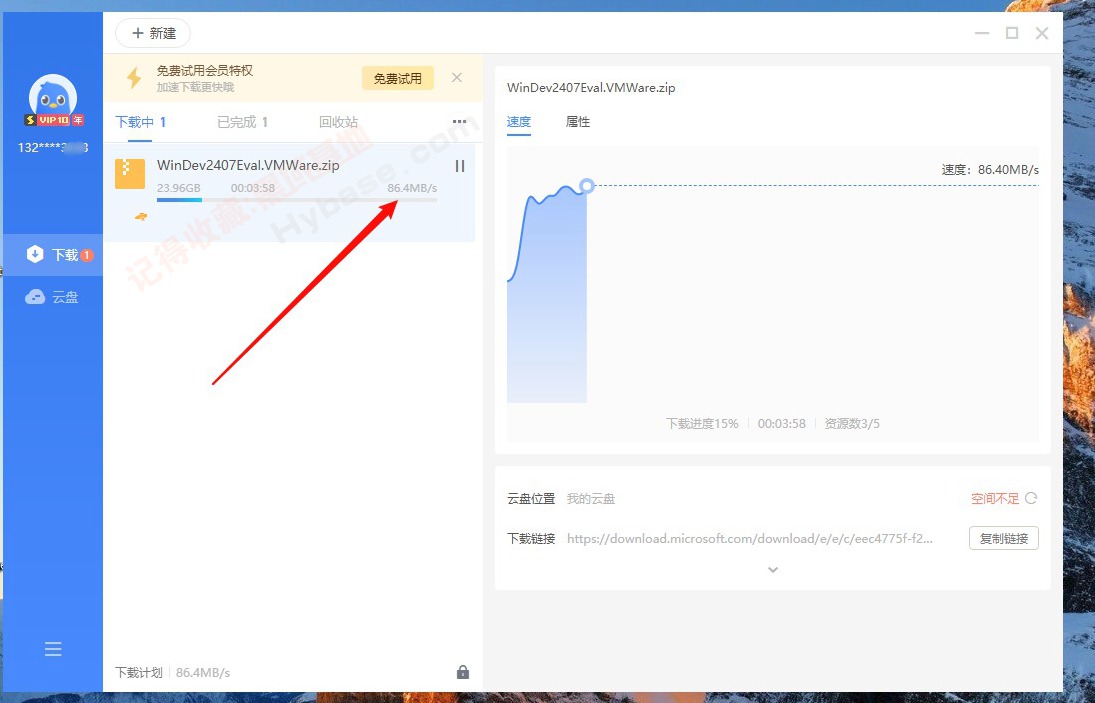
Task: Click the download link URL text
Action: point(749,538)
